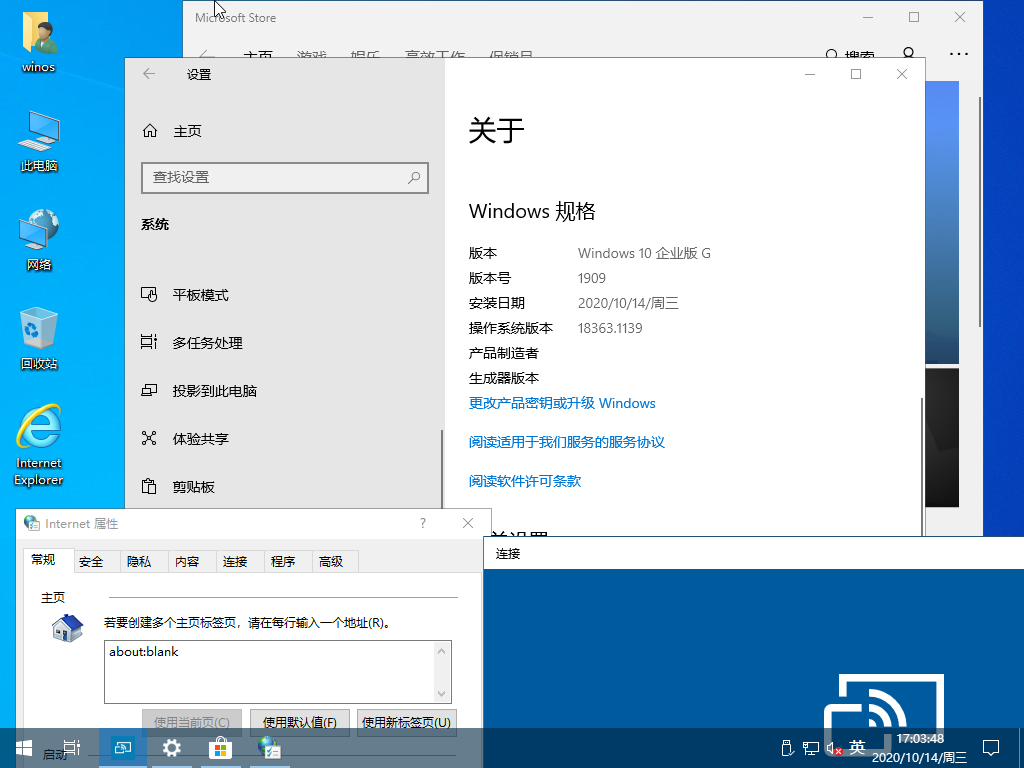Go back in the Settings window
The height and width of the screenshot is (768, 1024).
click(149, 74)
